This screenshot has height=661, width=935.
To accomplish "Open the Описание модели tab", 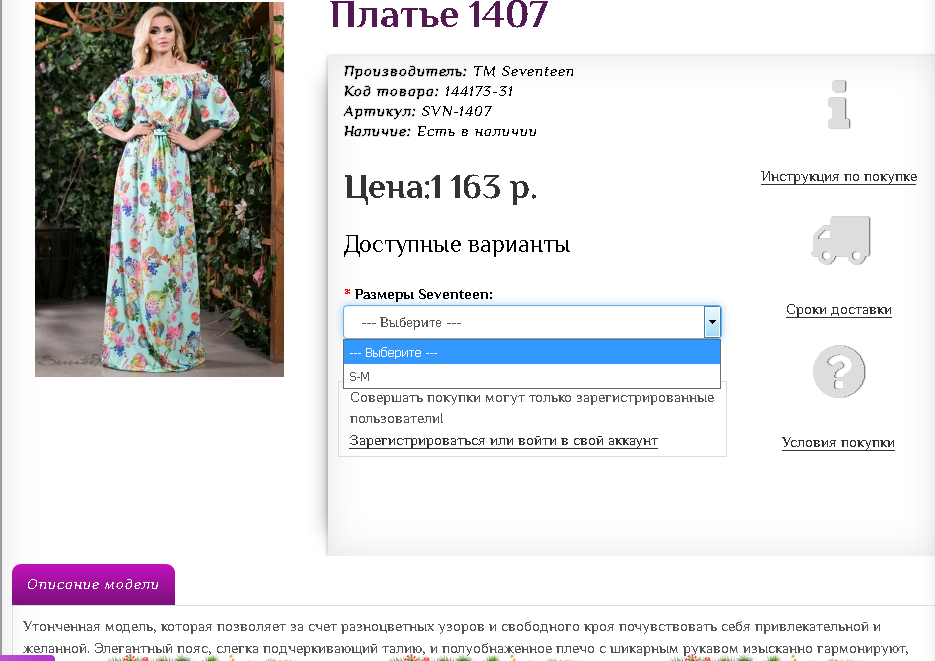I will pos(94,584).
